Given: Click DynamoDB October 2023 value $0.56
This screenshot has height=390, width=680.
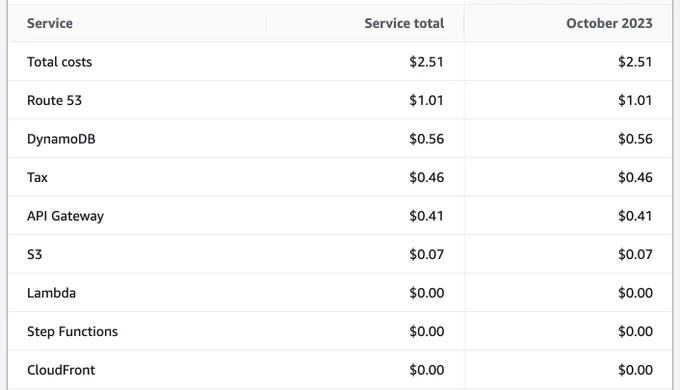Looking at the screenshot, I should point(635,139).
